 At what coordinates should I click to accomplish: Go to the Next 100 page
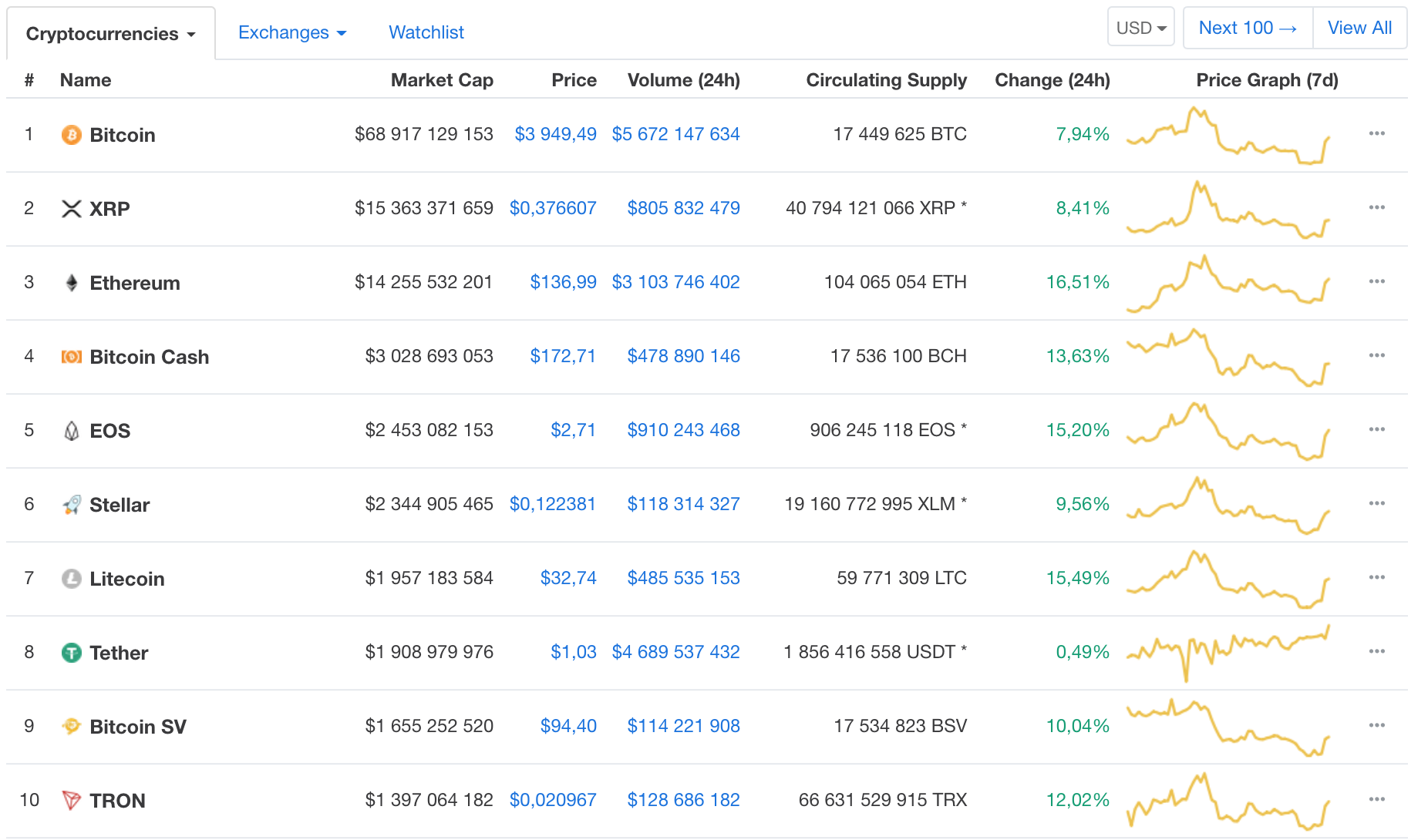click(x=1247, y=28)
